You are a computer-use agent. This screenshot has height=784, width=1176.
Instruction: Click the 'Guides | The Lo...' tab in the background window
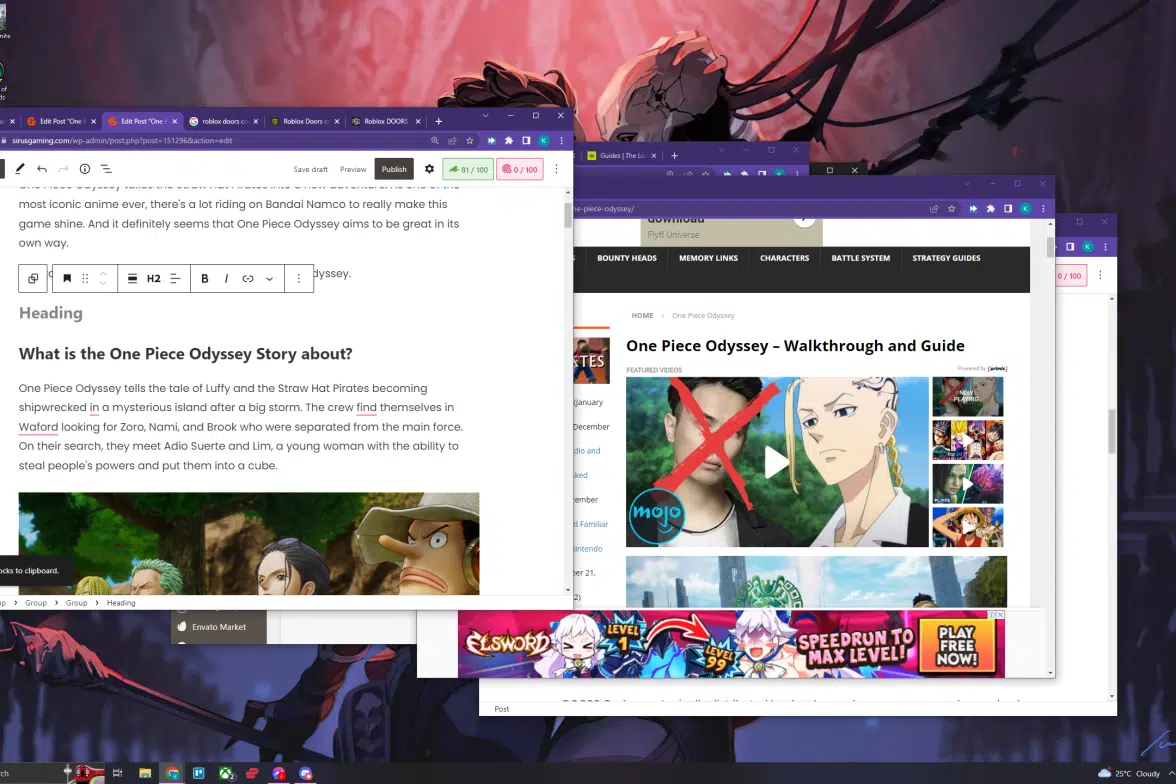pos(621,155)
